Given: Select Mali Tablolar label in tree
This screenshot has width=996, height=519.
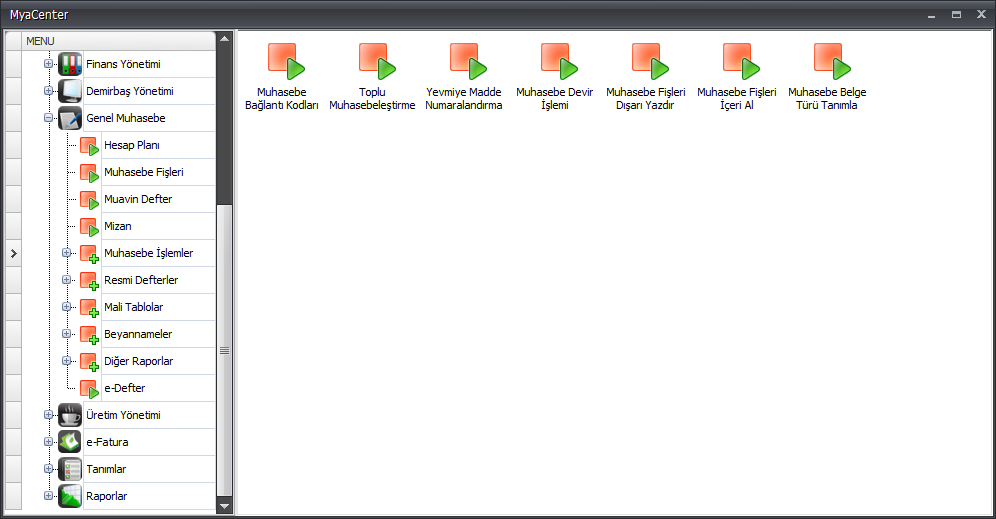Looking at the screenshot, I should tap(133, 307).
